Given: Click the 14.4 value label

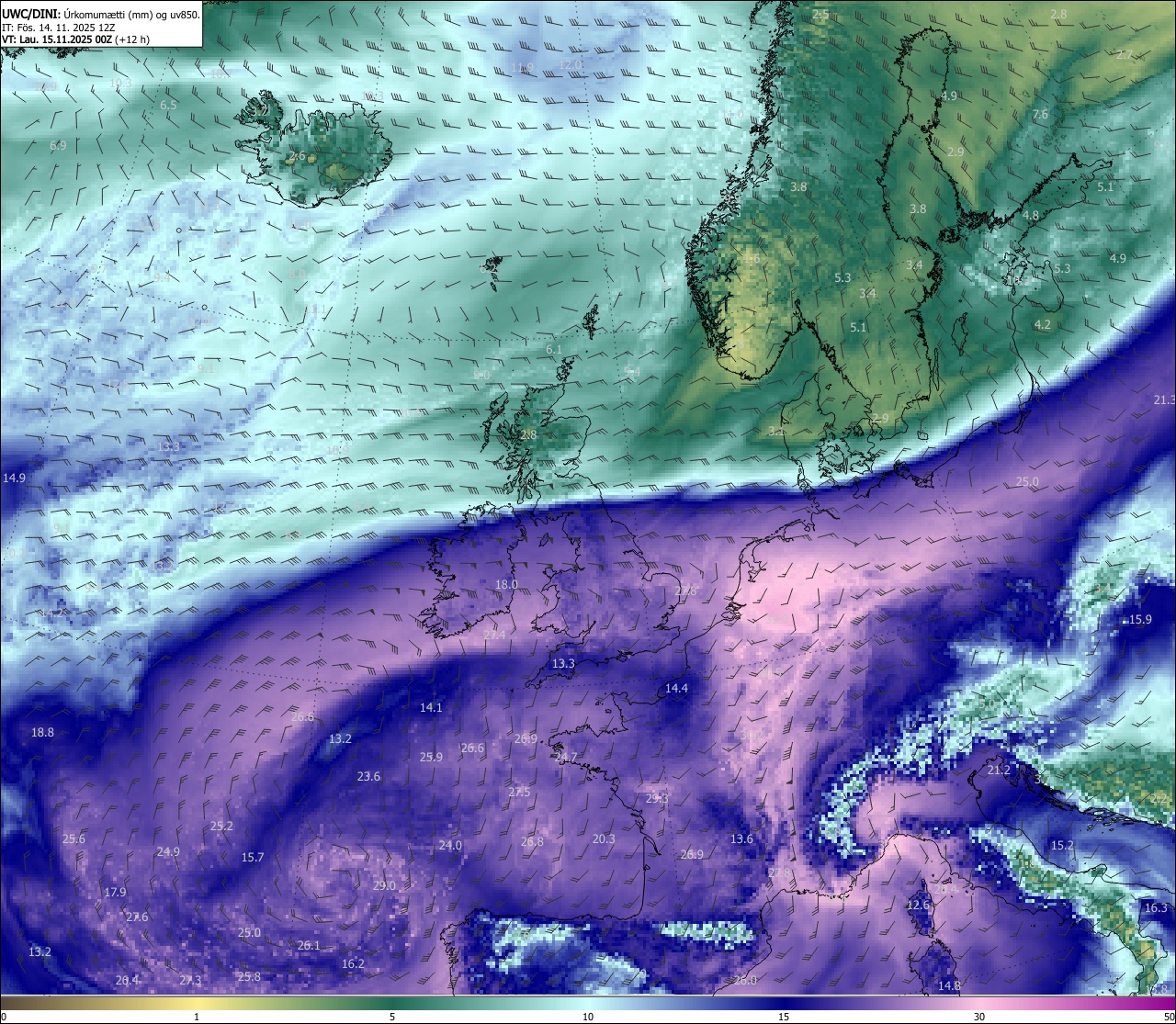Looking at the screenshot, I should click(x=676, y=689).
